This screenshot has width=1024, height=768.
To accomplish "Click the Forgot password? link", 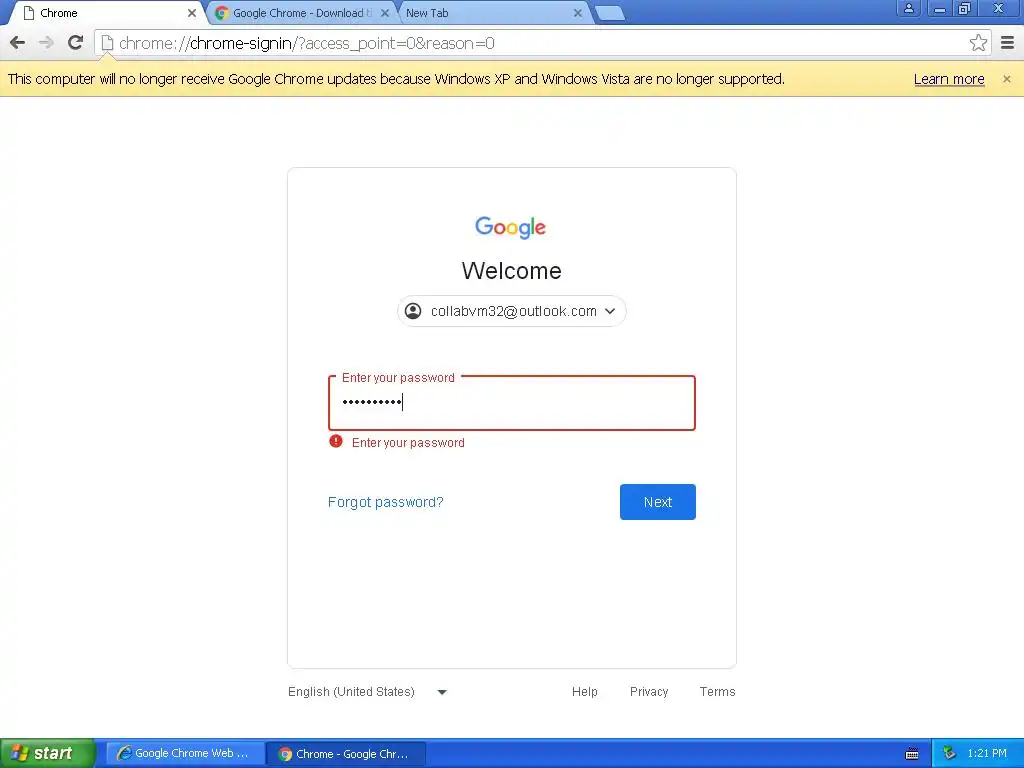I will tap(385, 502).
